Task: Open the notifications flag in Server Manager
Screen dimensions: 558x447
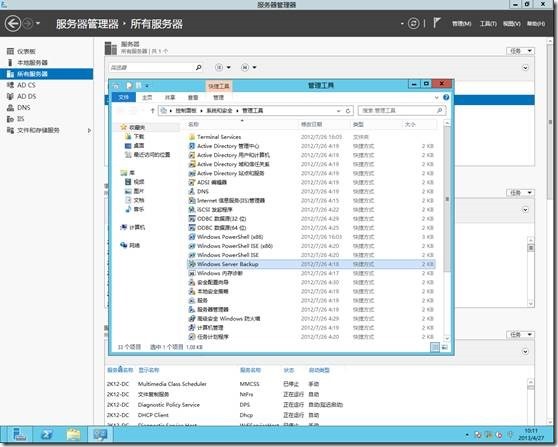Action: [x=437, y=23]
